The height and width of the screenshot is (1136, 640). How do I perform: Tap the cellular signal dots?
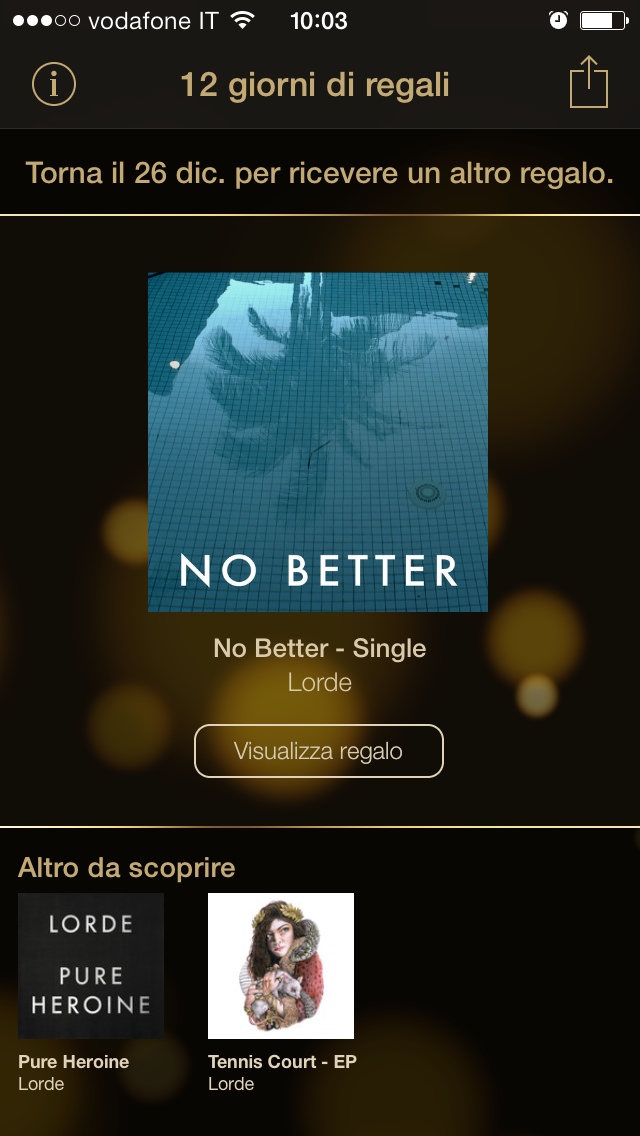click(46, 20)
